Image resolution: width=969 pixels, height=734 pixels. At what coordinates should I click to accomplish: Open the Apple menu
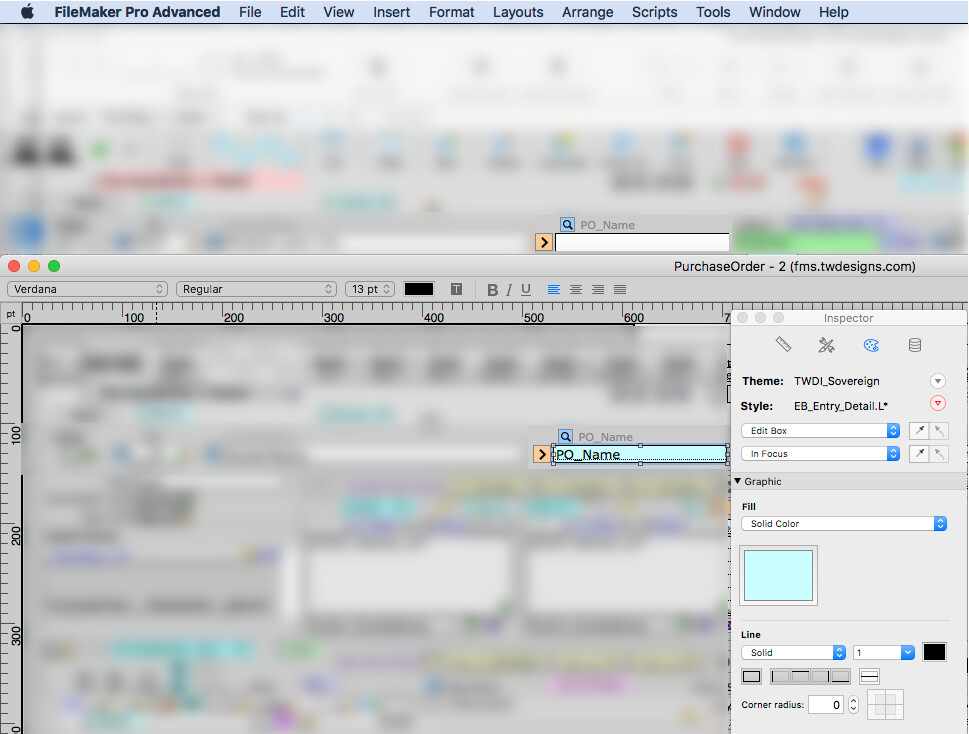click(x=27, y=12)
